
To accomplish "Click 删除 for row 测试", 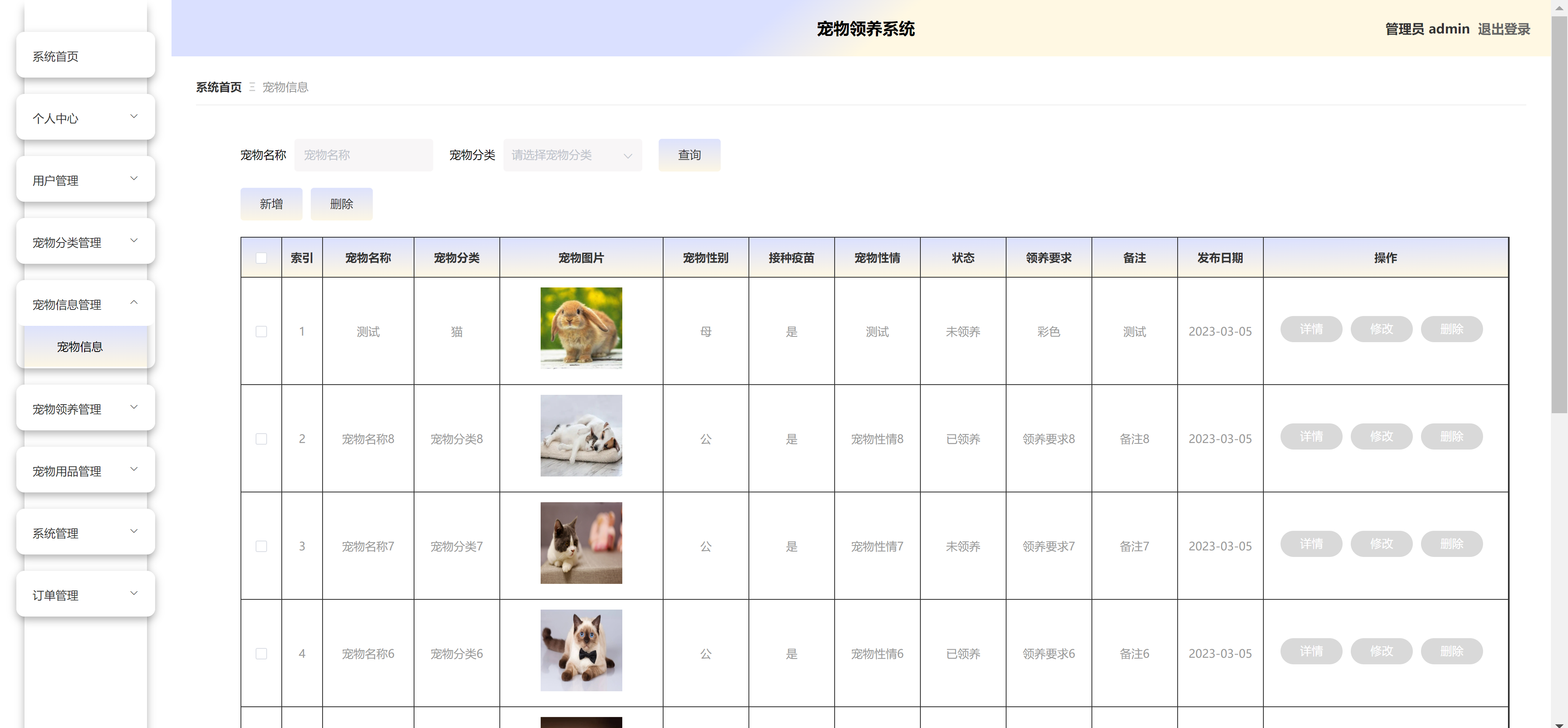I will tap(1452, 329).
